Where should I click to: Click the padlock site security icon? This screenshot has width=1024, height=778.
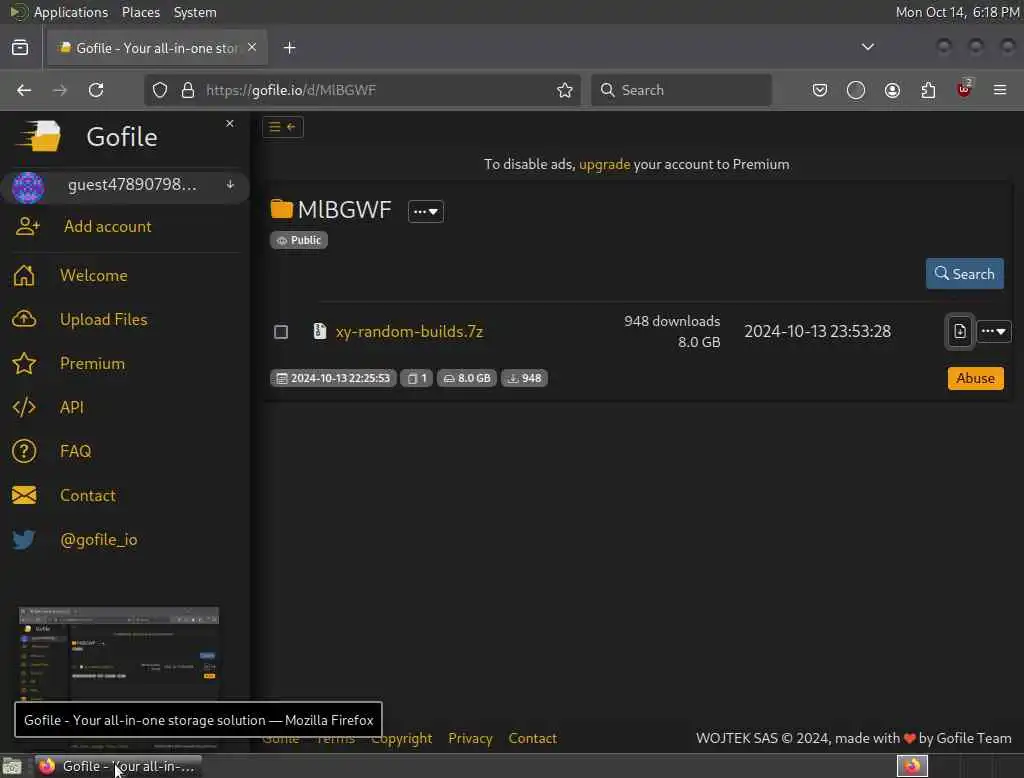click(188, 90)
